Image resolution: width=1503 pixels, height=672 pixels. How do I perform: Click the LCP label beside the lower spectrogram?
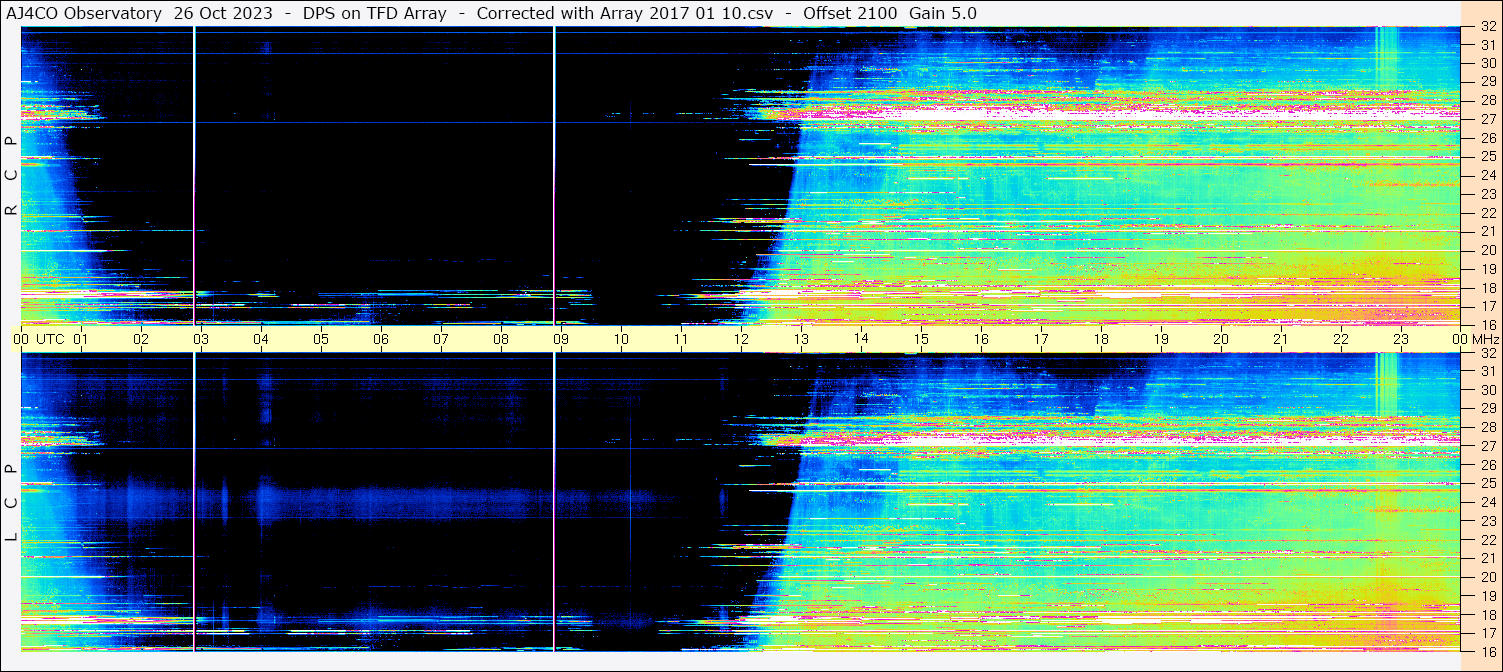[11, 503]
